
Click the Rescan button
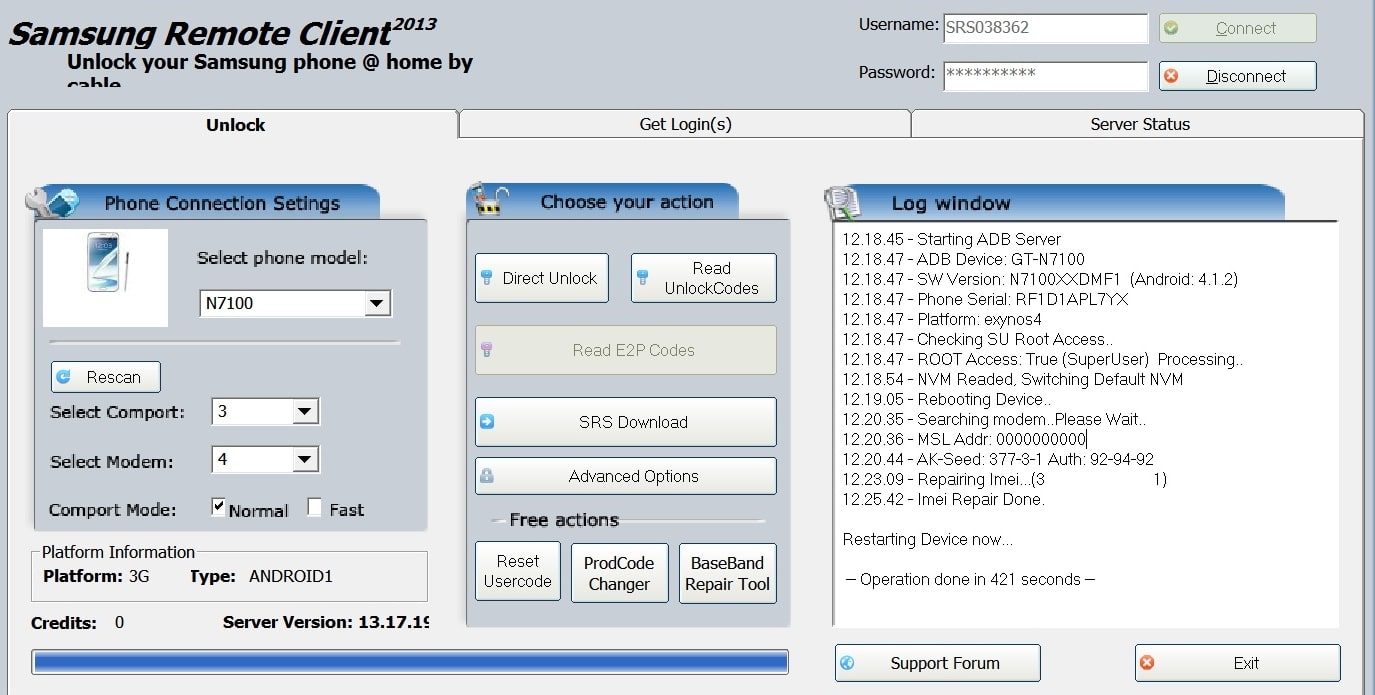[x=105, y=377]
